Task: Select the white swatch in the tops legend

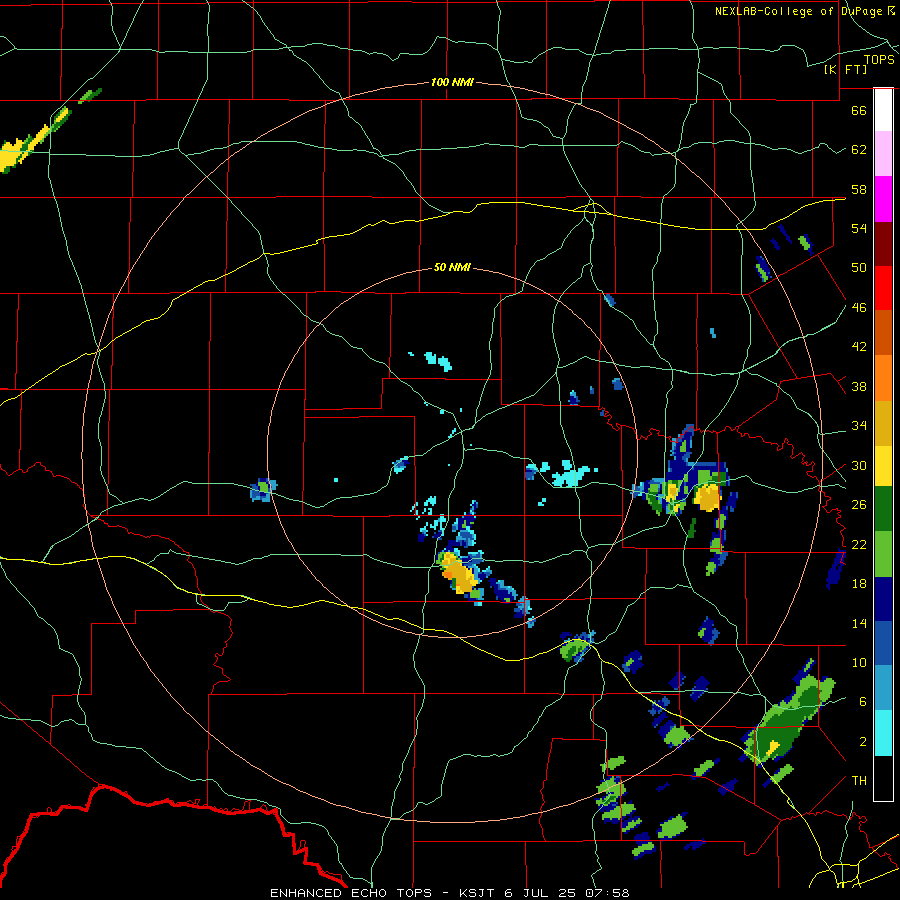Action: (883, 110)
